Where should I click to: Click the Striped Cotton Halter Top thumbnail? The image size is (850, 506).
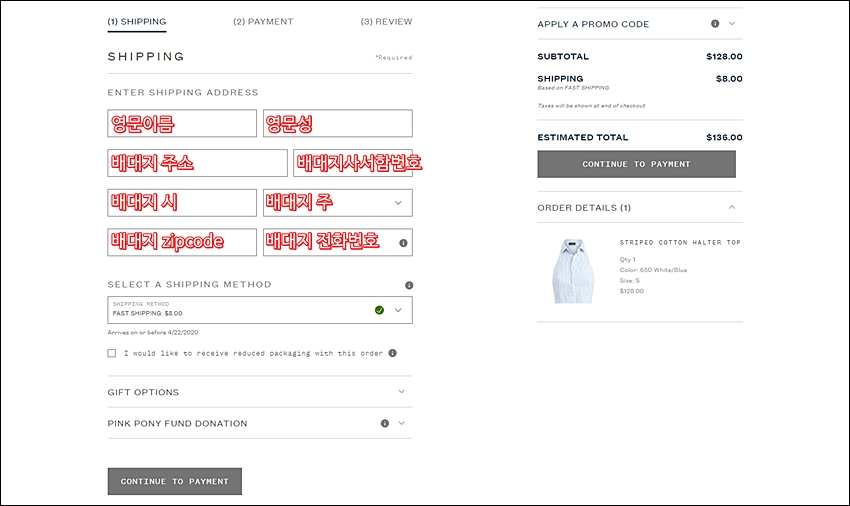[x=573, y=271]
